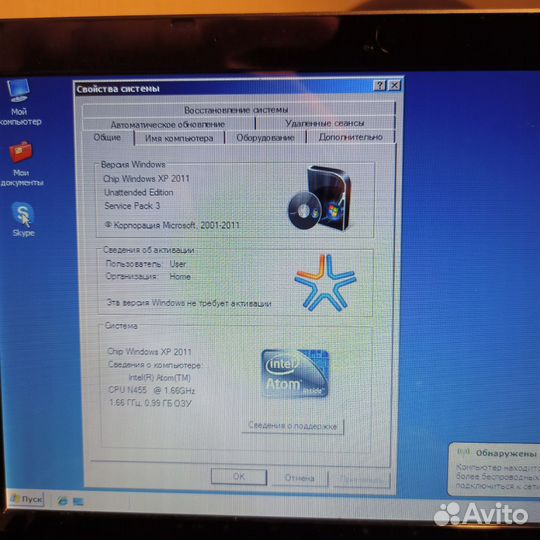The image size is (540, 540).
Task: Launch the Skype desktop shortcut
Action: (23, 220)
